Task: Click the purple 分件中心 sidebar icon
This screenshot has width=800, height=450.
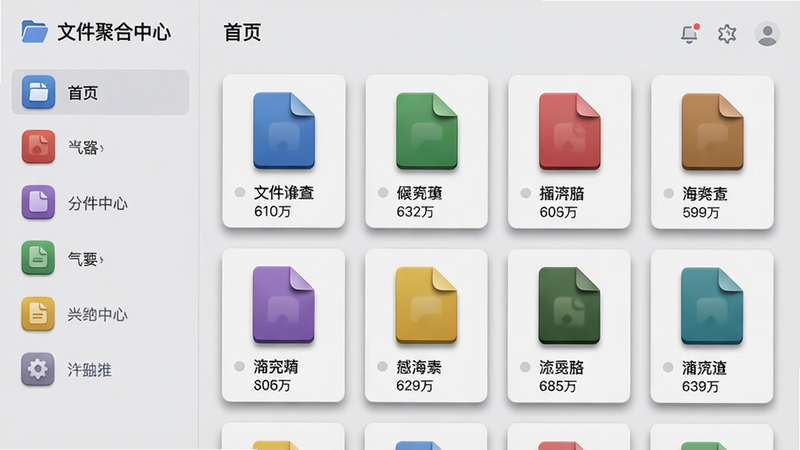Action: click(38, 203)
